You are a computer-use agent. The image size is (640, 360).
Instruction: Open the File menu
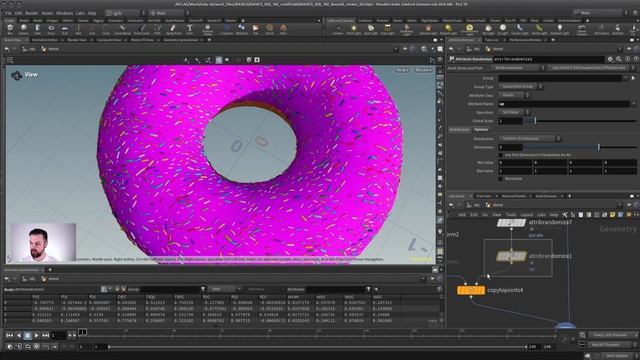click(8, 13)
